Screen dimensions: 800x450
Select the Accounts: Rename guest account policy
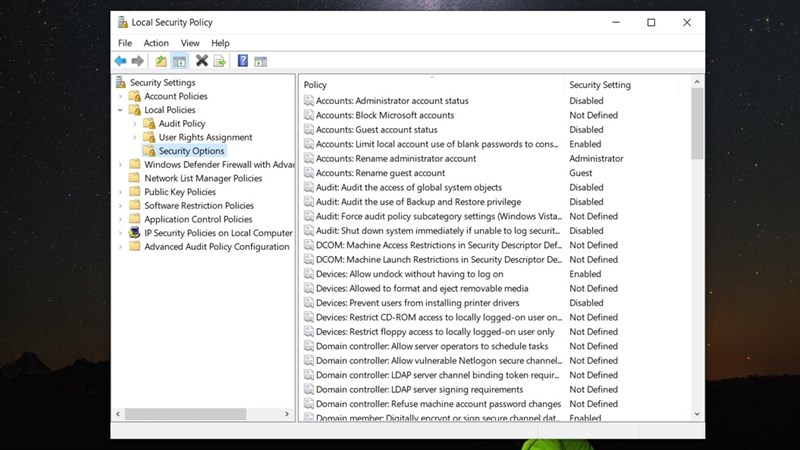[380, 173]
